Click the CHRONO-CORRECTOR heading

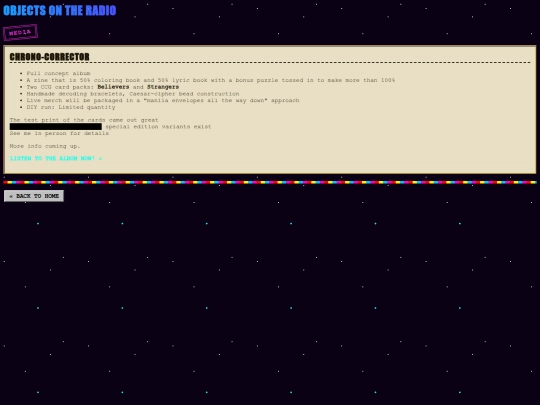(x=50, y=57)
